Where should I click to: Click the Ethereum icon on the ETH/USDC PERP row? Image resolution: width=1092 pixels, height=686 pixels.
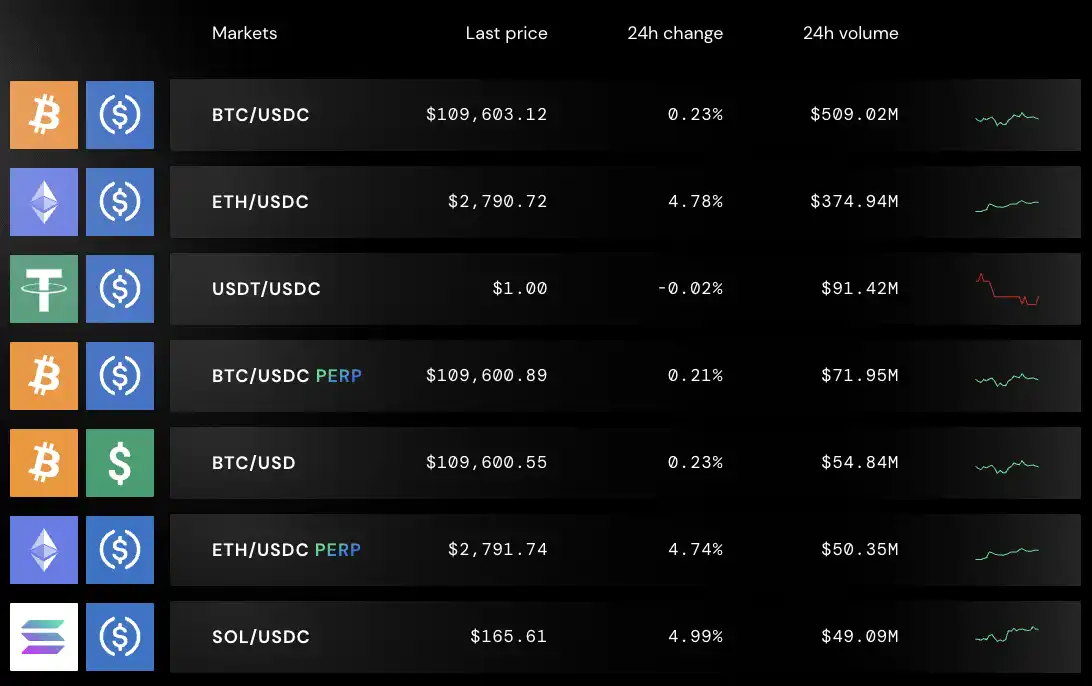click(x=43, y=550)
